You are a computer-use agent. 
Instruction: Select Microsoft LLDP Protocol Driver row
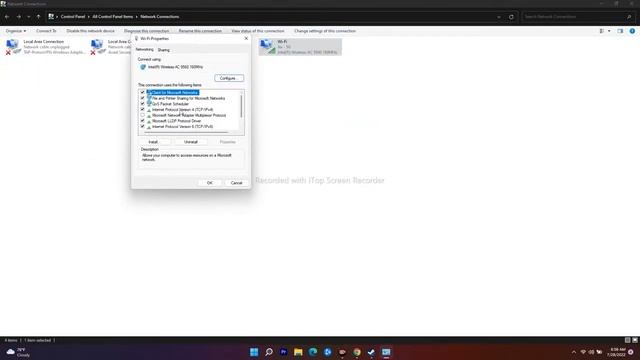[174, 121]
